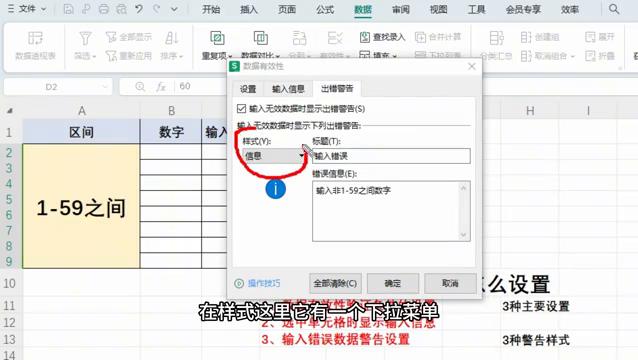This screenshot has width=638, height=360.
Task: Select row 10 header
Action: coord(10,283)
